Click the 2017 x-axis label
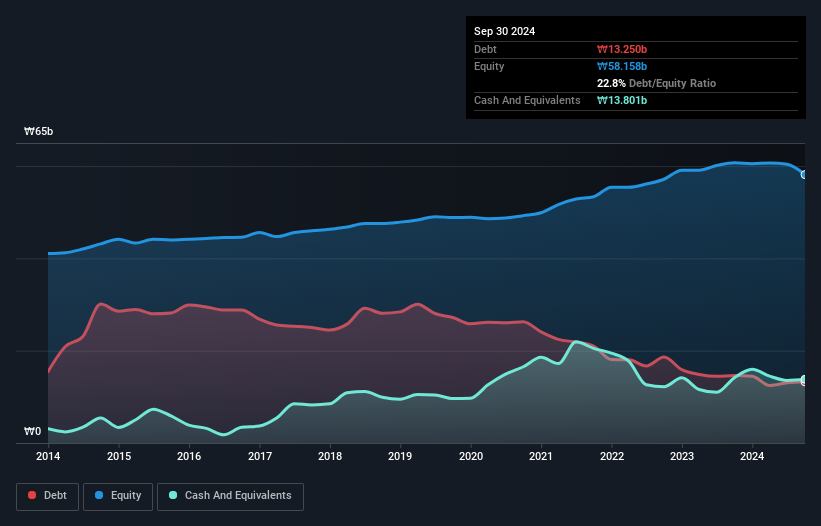The image size is (821, 526). pyautogui.click(x=260, y=456)
